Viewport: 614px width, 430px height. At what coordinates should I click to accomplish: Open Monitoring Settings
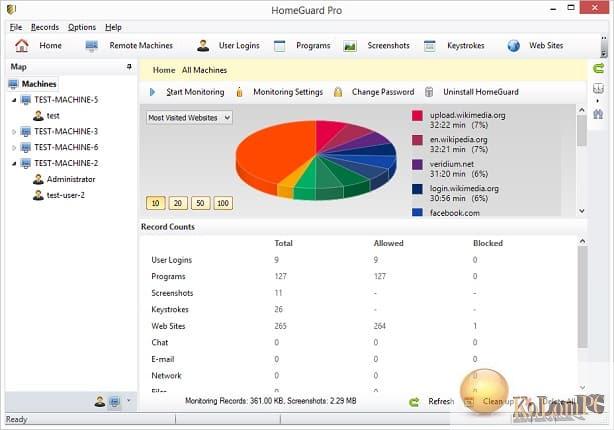click(x=288, y=92)
